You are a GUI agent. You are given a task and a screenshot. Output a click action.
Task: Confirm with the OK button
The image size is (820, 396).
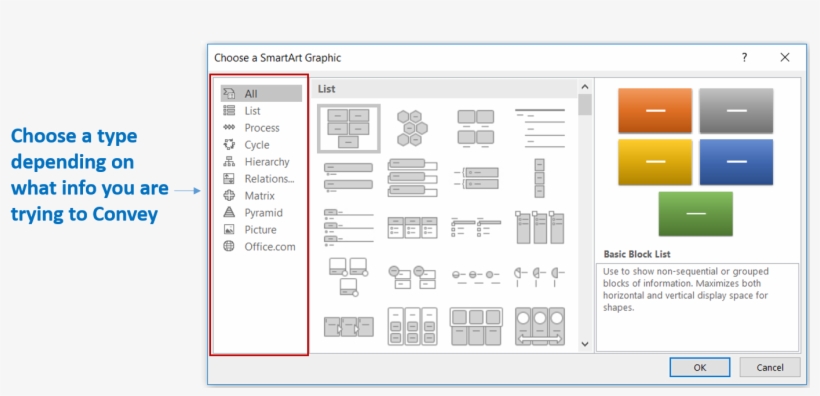(x=700, y=367)
